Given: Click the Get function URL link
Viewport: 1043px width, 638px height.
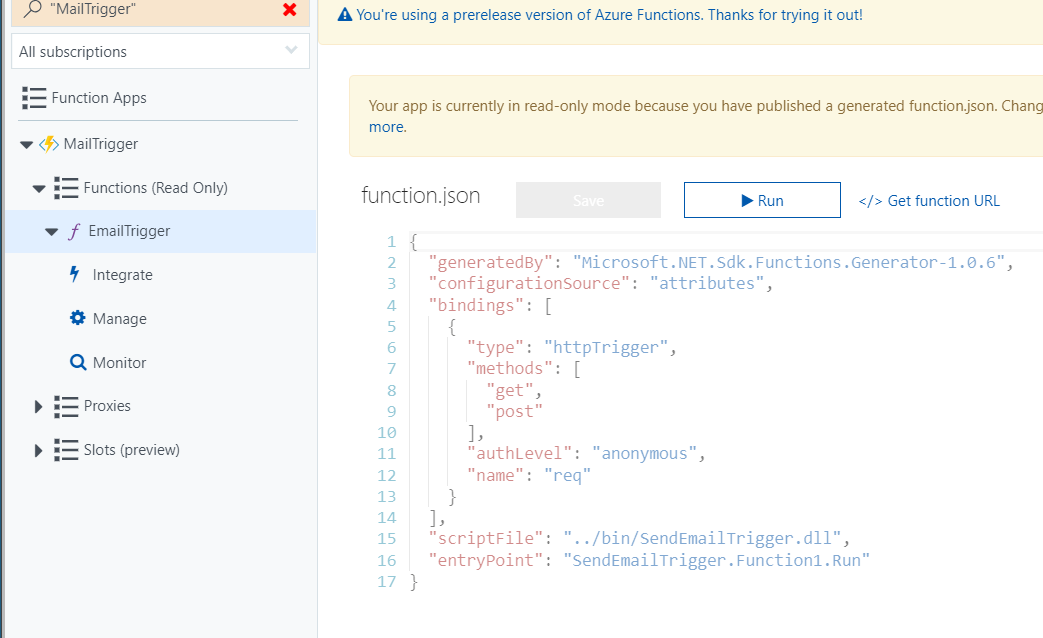Looking at the screenshot, I should click(x=929, y=200).
